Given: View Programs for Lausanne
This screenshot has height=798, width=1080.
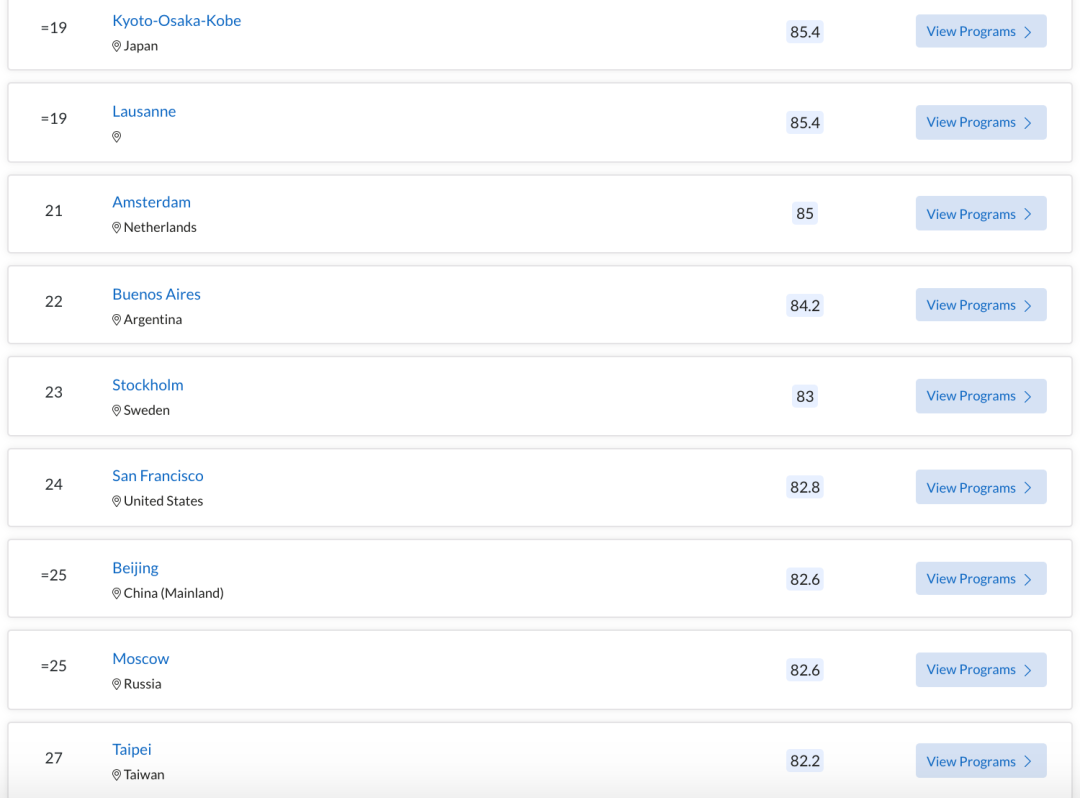Looking at the screenshot, I should click(x=981, y=123).
